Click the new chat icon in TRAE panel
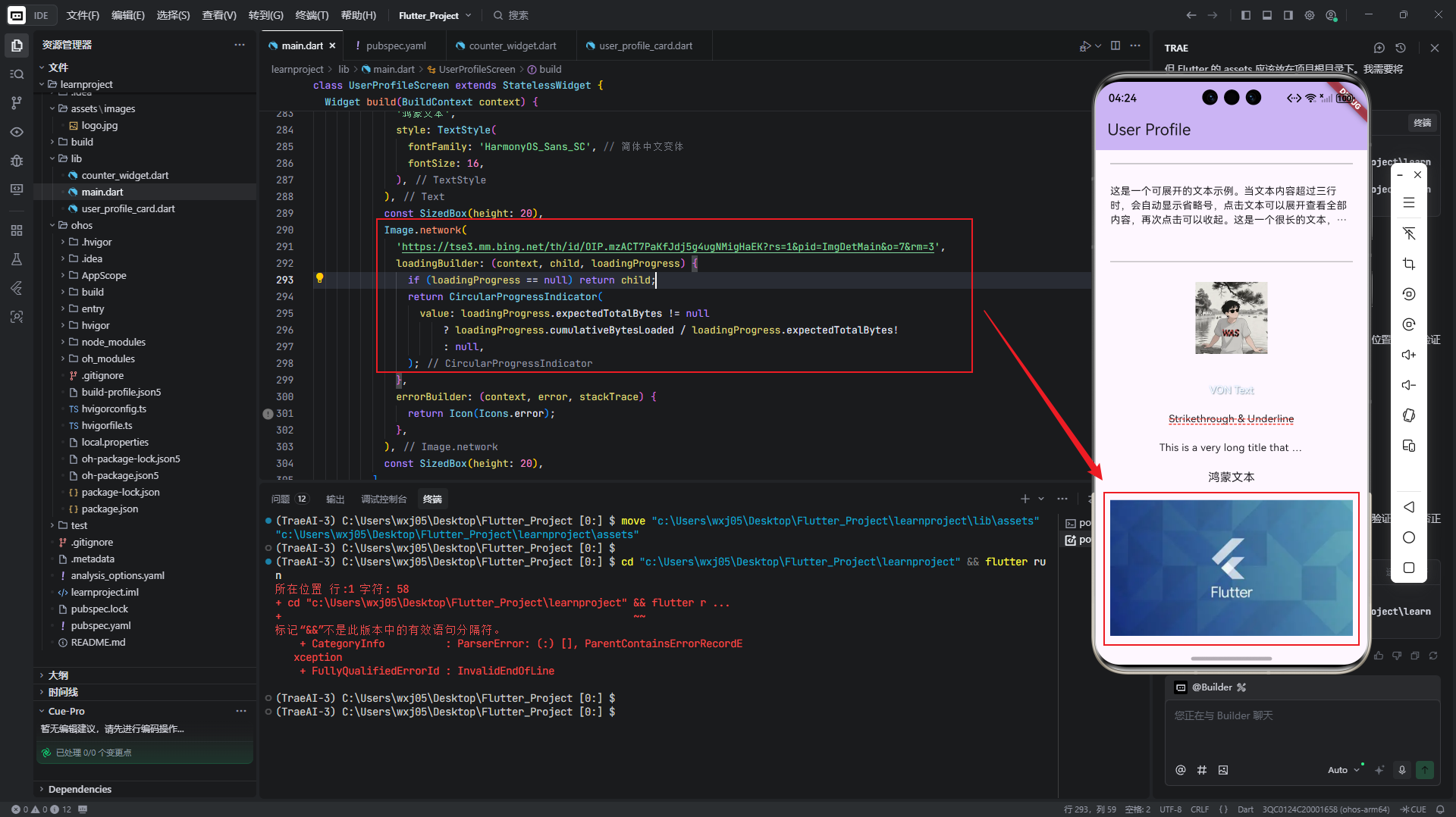 tap(1379, 48)
